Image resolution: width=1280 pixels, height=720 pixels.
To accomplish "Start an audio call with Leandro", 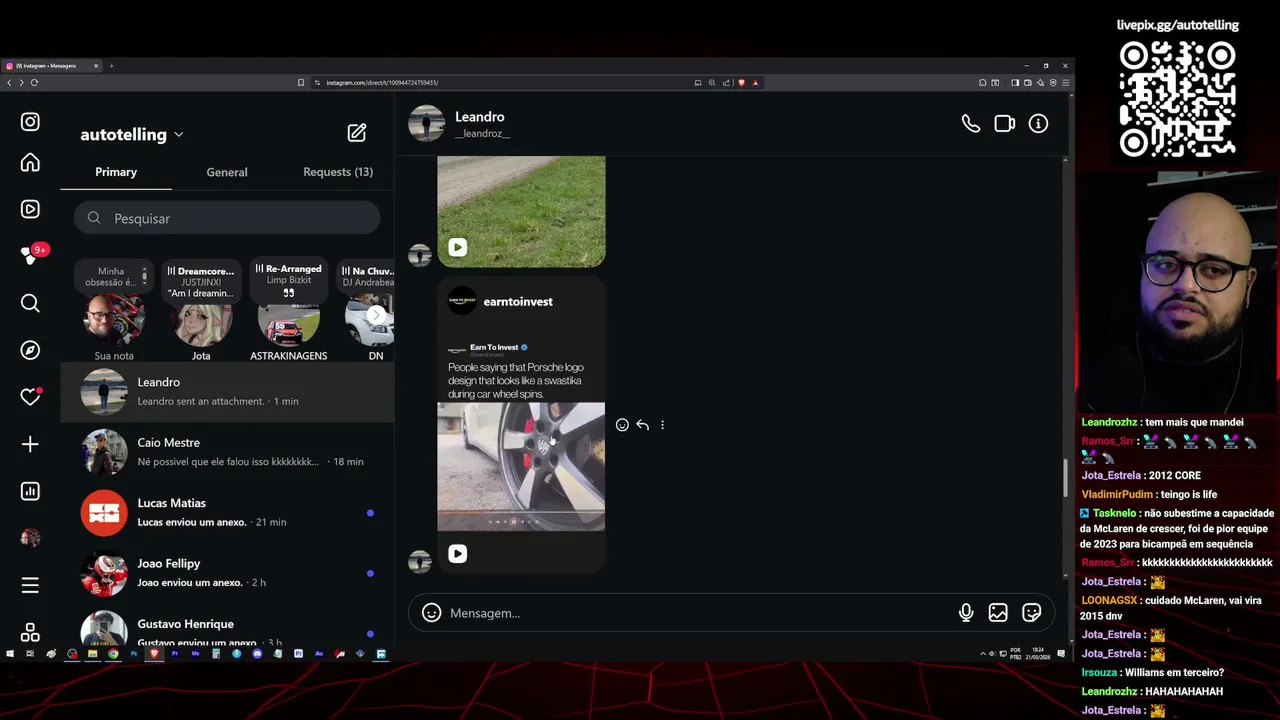I will pyautogui.click(x=971, y=124).
